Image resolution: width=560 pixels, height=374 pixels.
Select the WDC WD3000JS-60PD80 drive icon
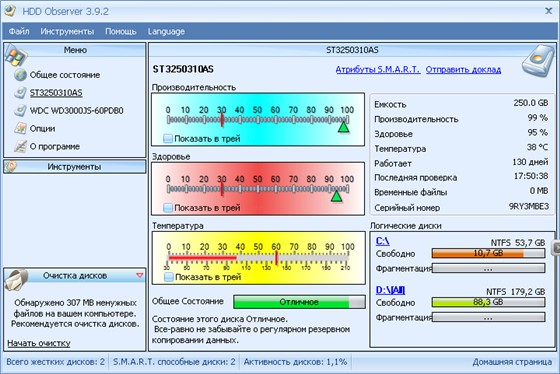20,110
